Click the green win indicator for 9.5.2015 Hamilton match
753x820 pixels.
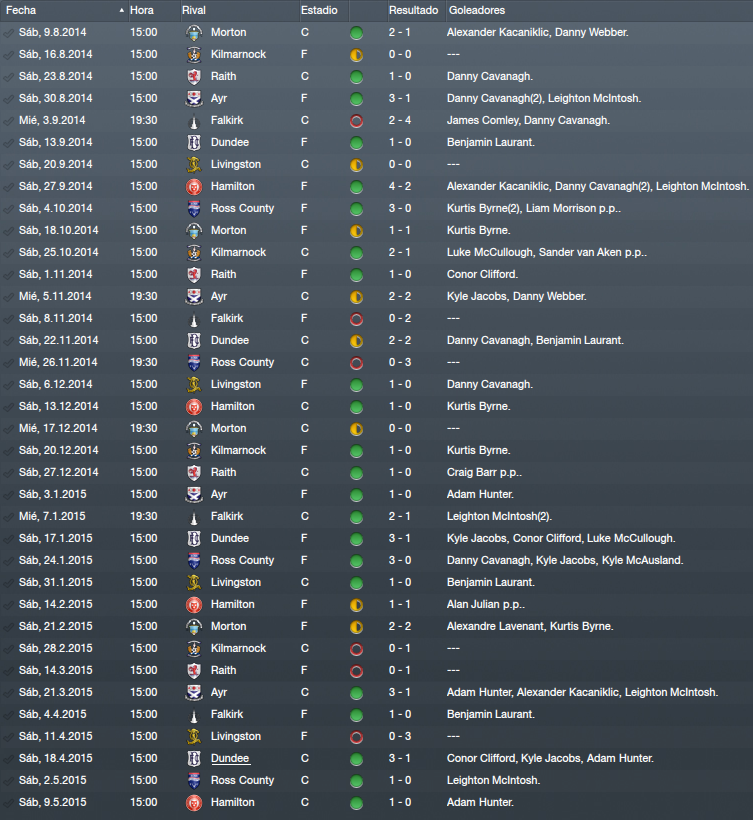[x=356, y=803]
